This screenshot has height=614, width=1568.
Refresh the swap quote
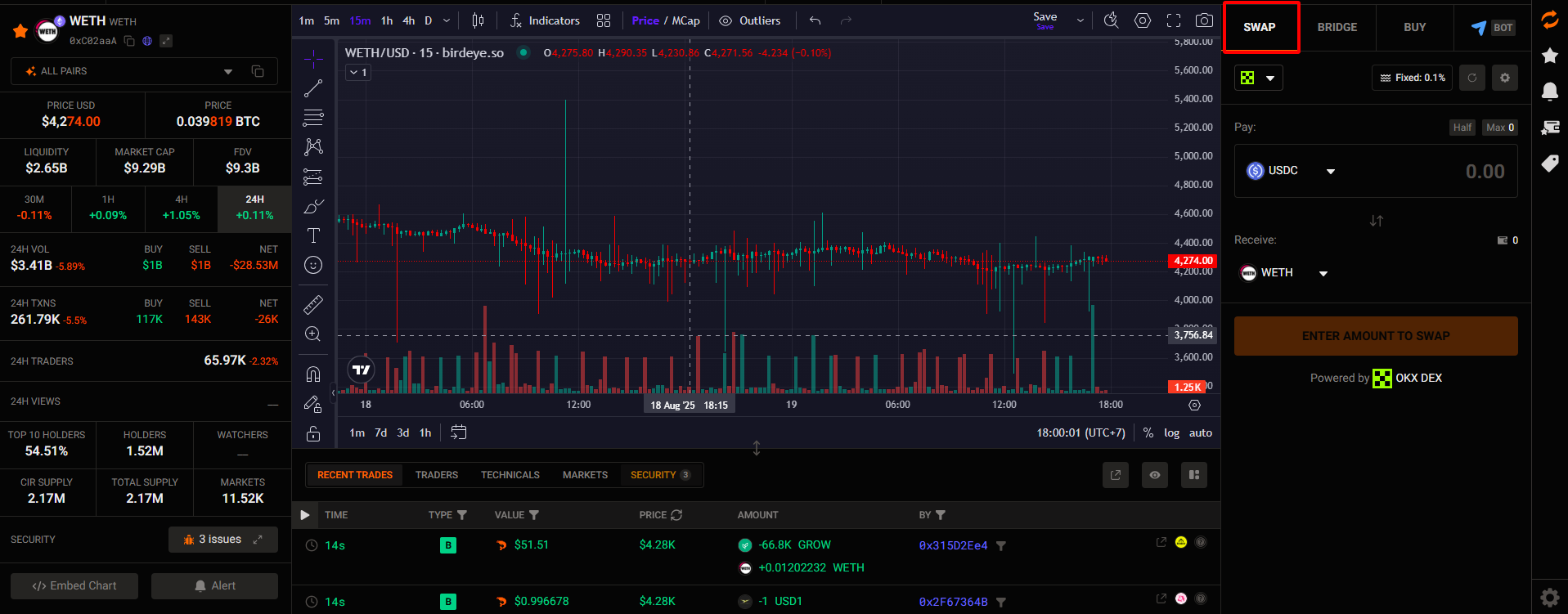click(1472, 78)
